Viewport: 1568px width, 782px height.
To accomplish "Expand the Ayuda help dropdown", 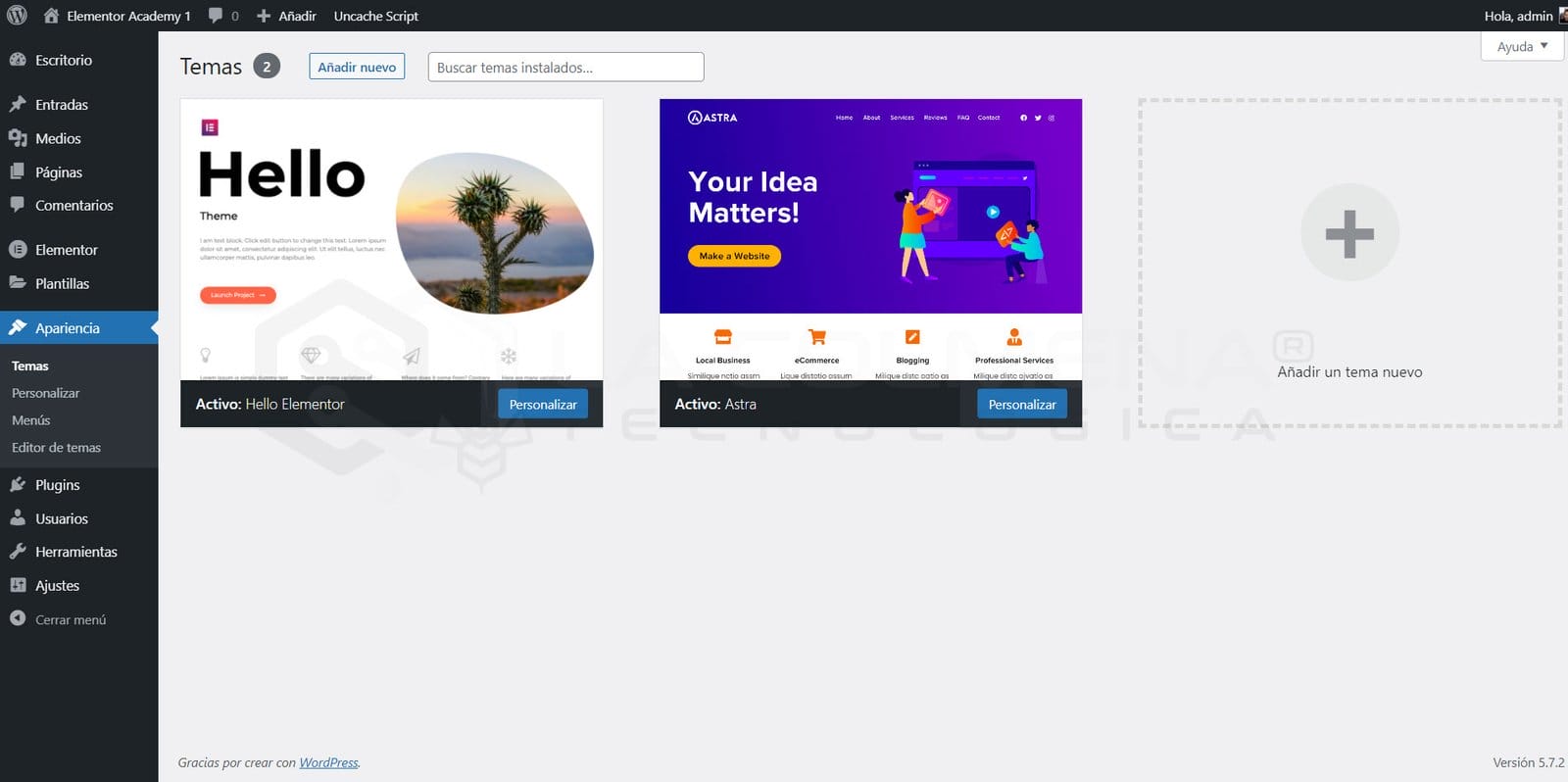I will tap(1521, 46).
